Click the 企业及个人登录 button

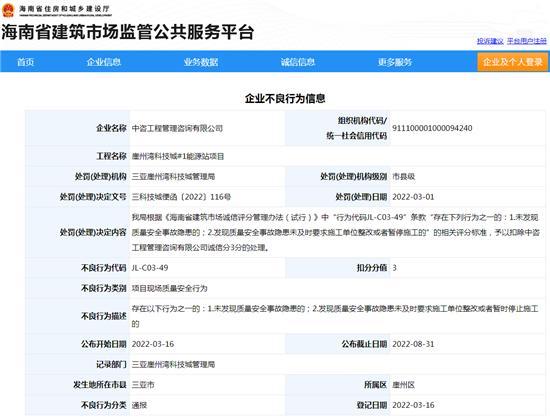[513, 62]
